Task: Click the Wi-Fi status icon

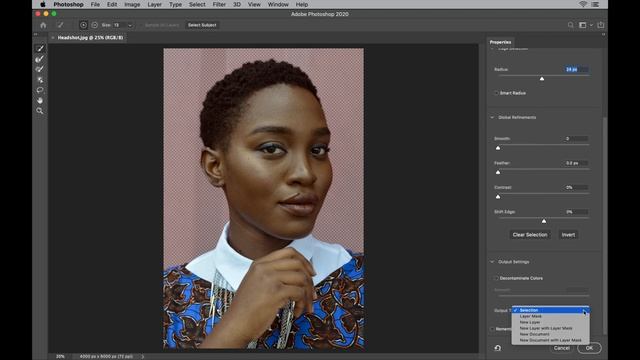Action: click(x=583, y=4)
